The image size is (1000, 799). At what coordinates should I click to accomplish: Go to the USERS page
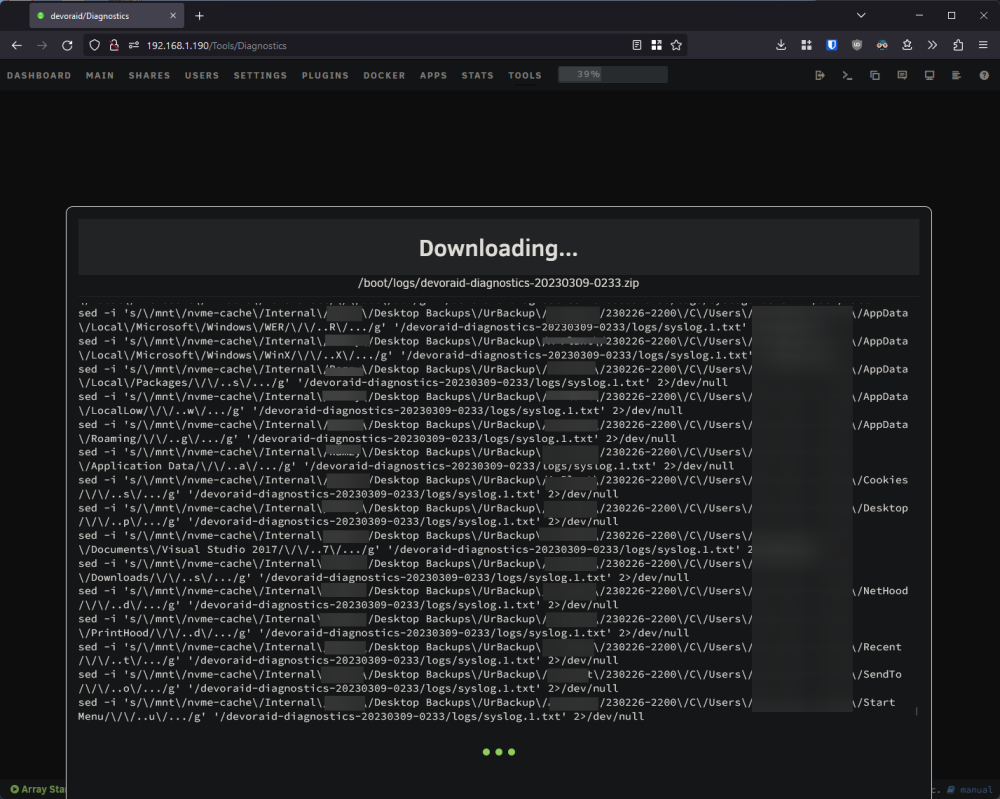pos(202,75)
